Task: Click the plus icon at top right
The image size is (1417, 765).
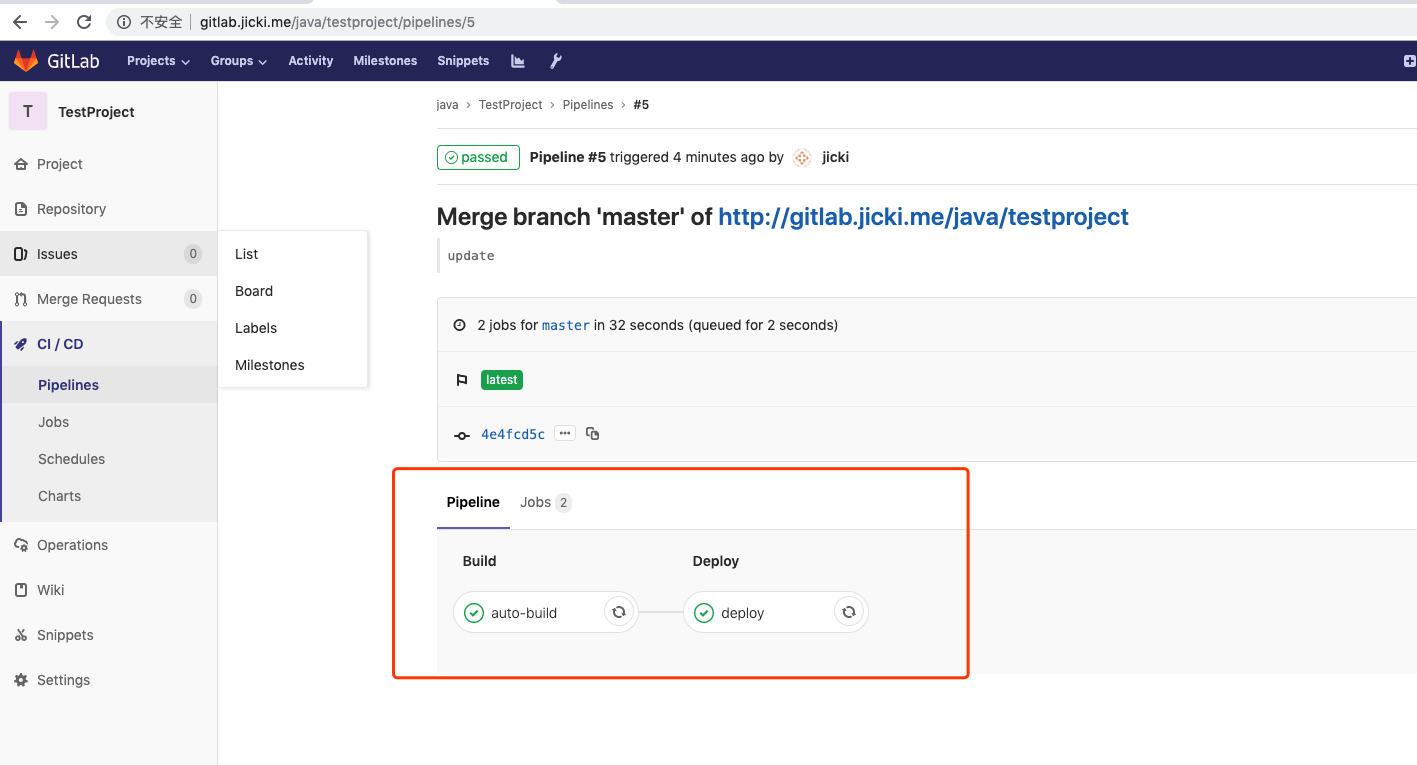Action: (1409, 60)
